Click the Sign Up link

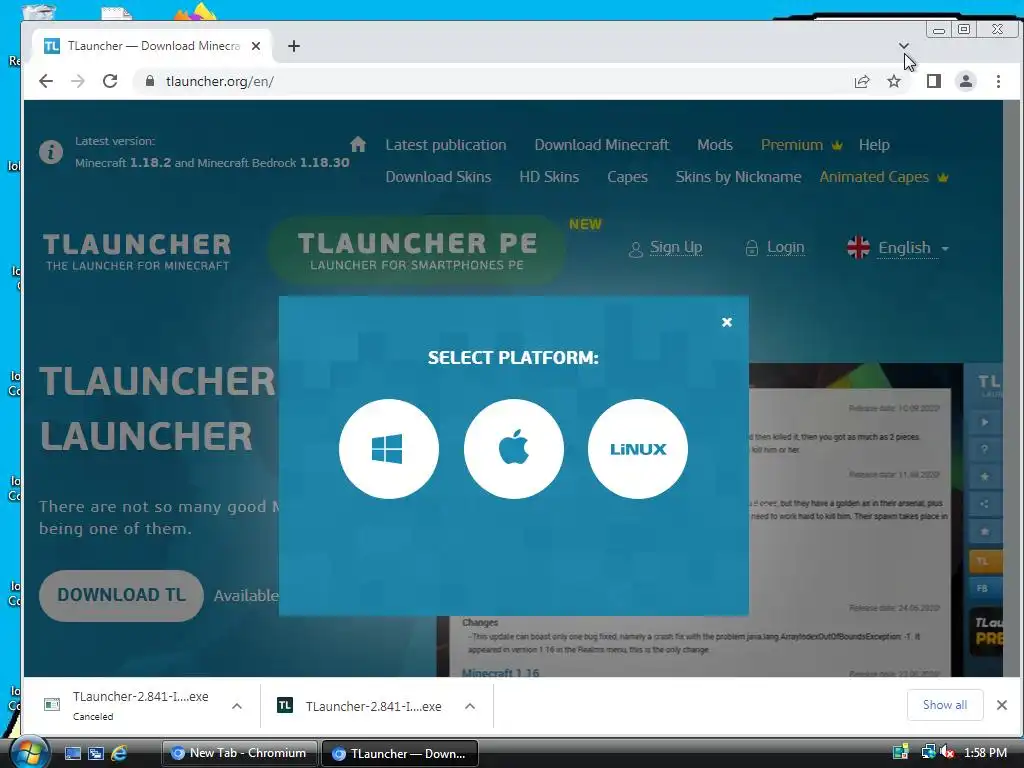(665, 248)
